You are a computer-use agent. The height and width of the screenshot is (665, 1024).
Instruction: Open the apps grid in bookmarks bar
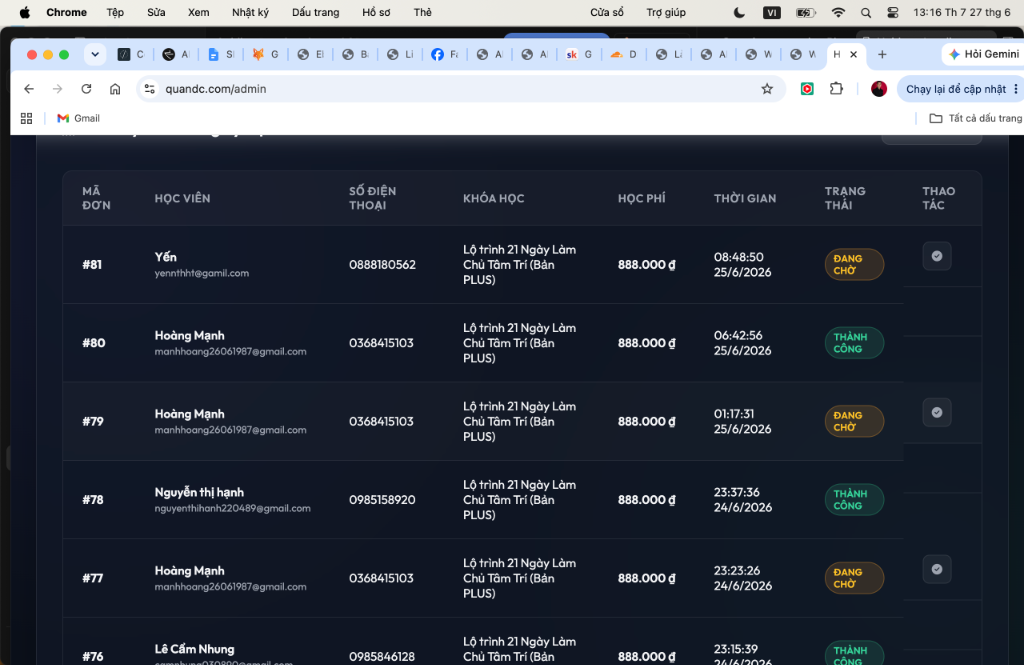(x=26, y=118)
